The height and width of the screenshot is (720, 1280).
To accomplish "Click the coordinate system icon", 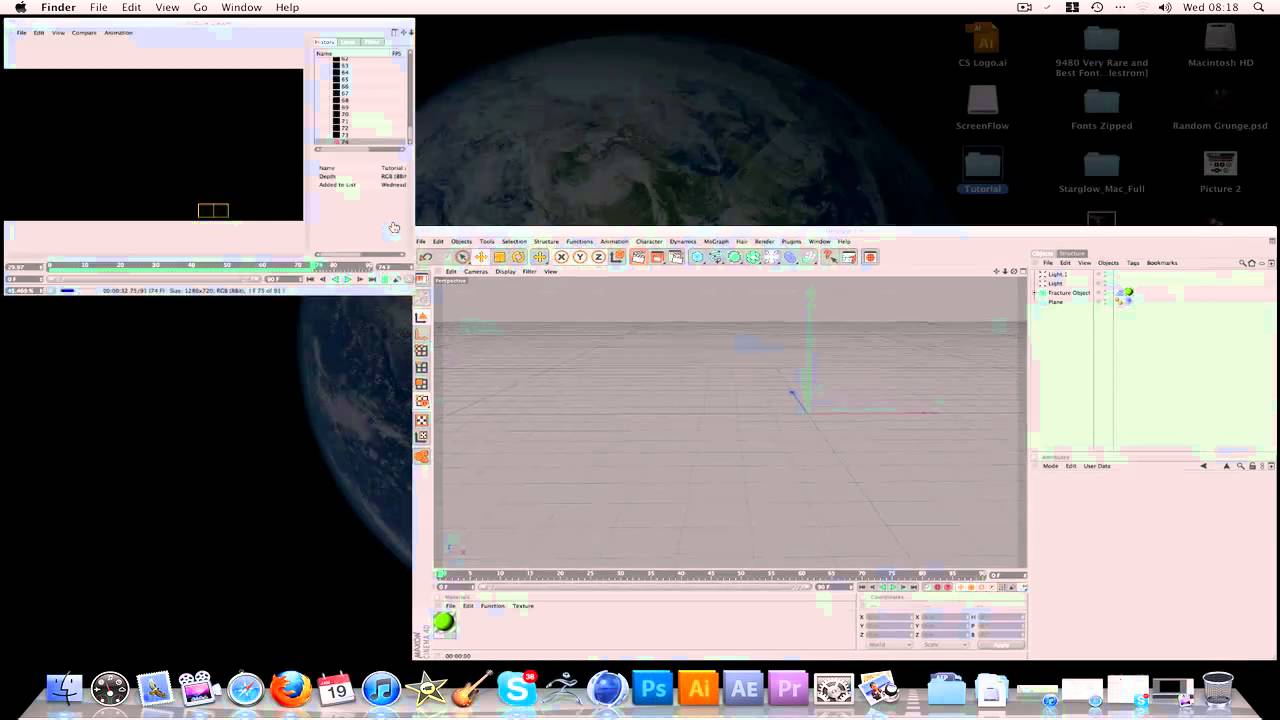I will 617,257.
